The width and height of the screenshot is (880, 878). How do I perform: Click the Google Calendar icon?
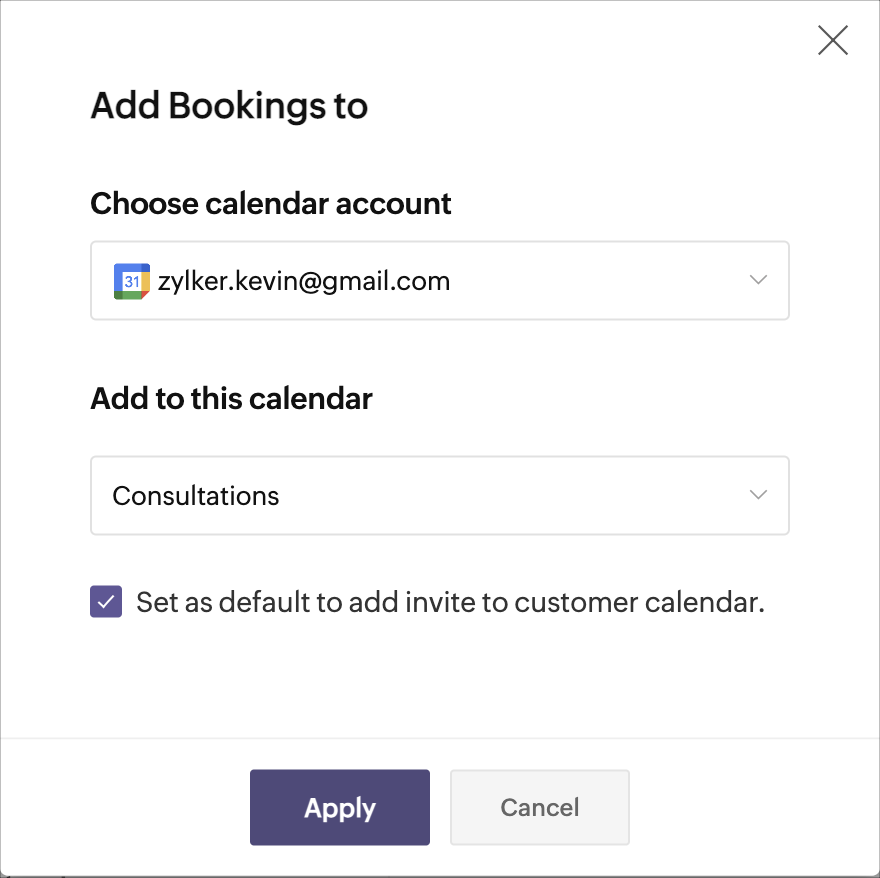pyautogui.click(x=131, y=282)
